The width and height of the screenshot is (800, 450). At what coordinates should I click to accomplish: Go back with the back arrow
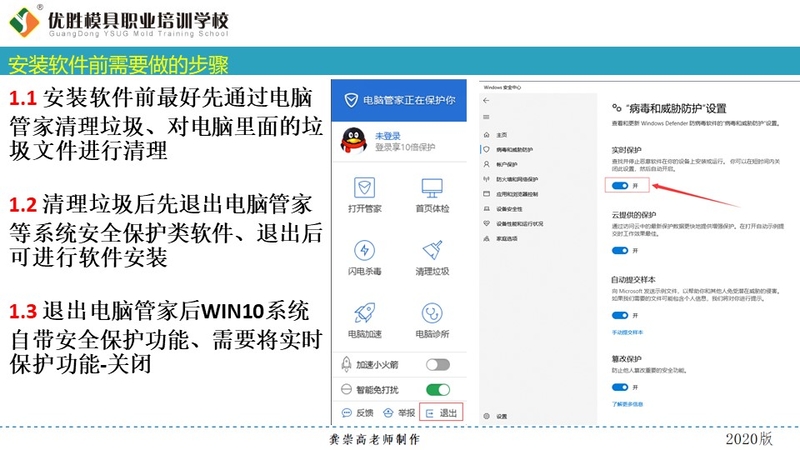487,101
